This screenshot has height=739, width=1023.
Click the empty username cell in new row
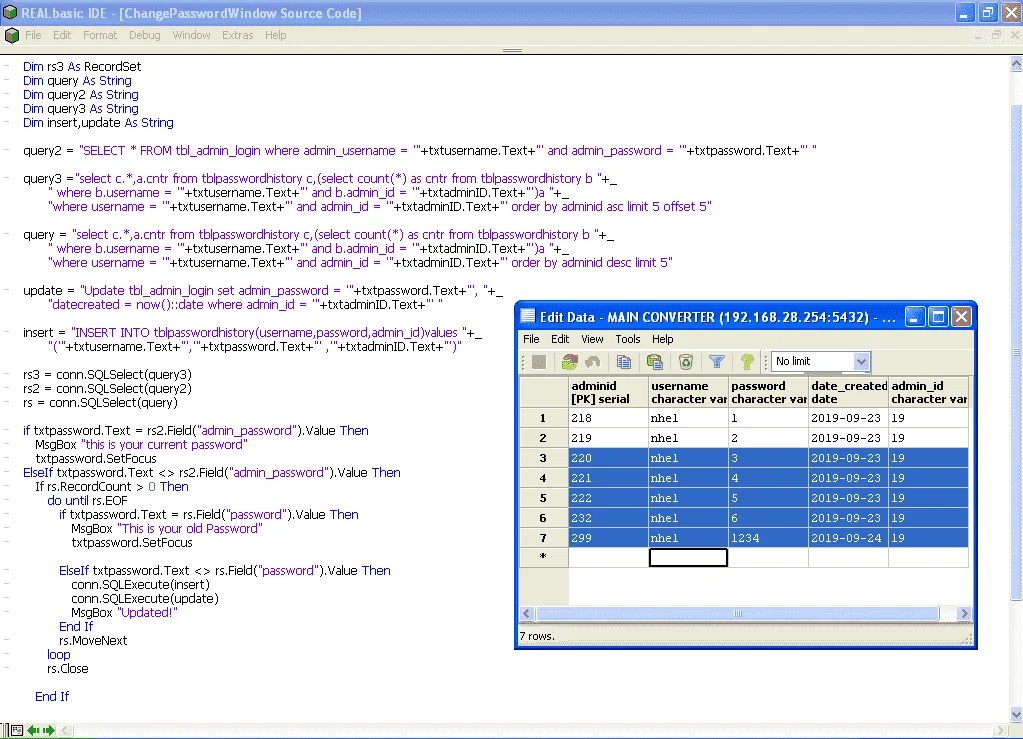pyautogui.click(x=688, y=558)
